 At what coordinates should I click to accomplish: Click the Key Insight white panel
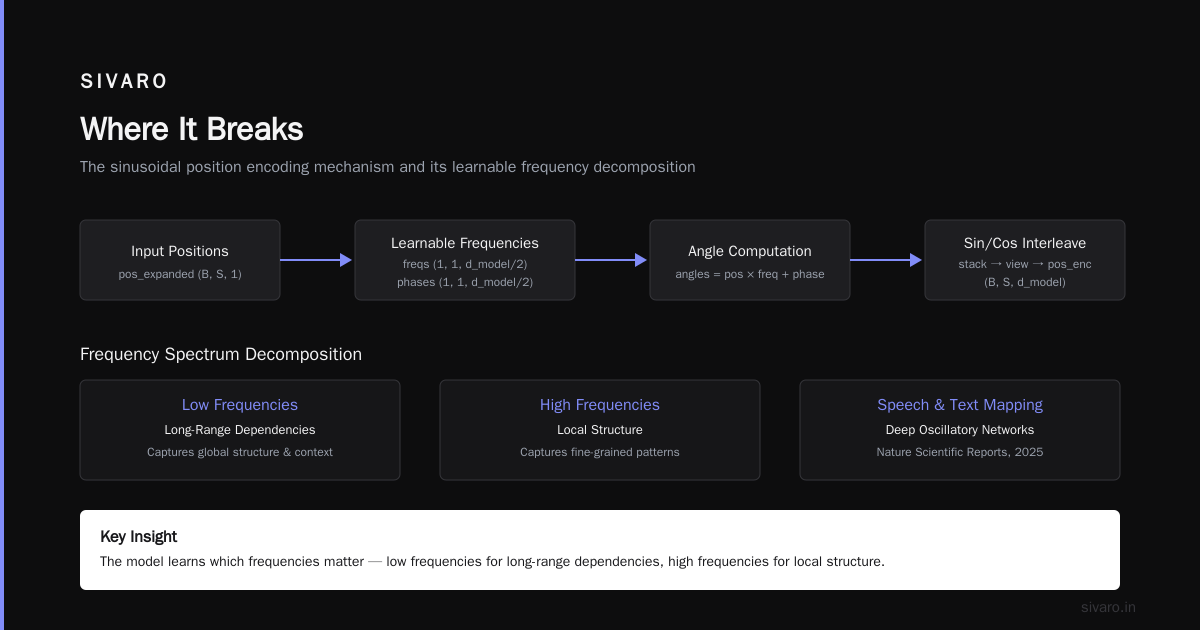[x=600, y=550]
